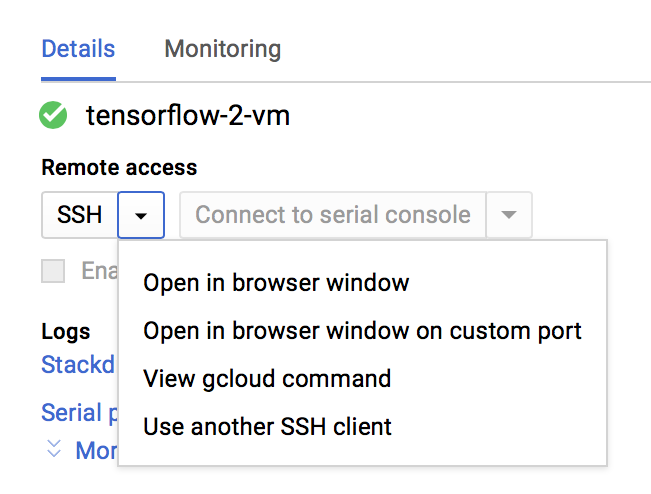The image size is (651, 494).
Task: Tick the checkbox below the SSH button
Action: [x=53, y=271]
